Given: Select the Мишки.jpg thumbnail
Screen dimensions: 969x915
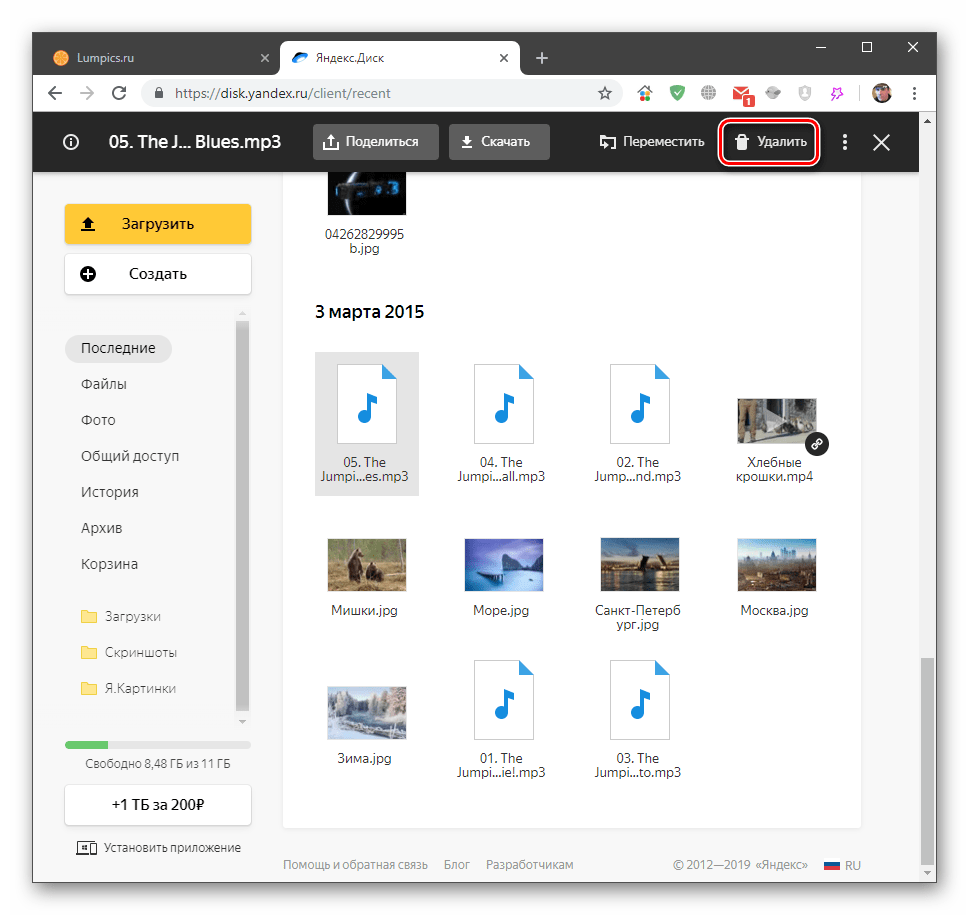Looking at the screenshot, I should click(366, 565).
